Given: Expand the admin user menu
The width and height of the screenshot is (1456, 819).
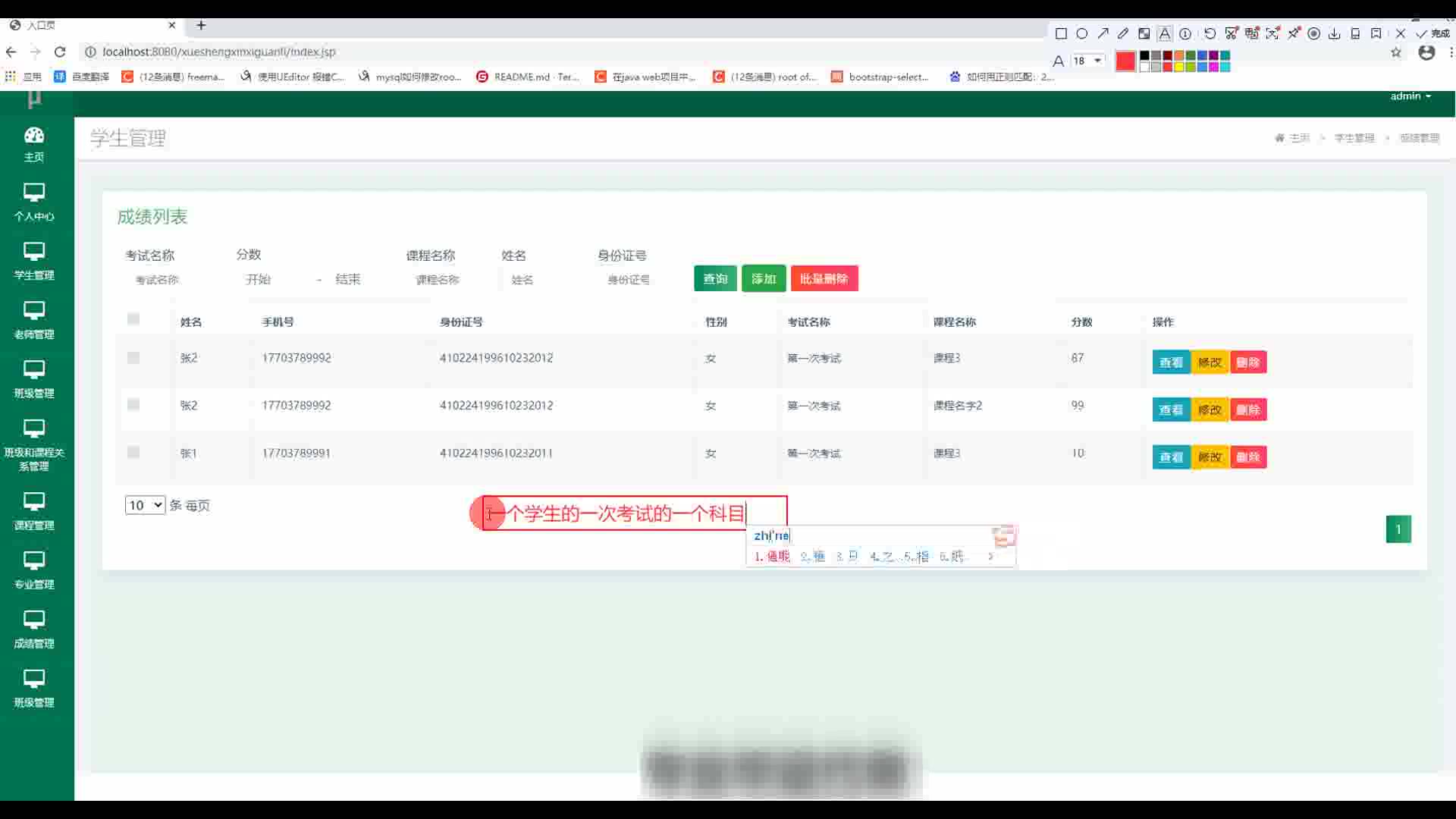Looking at the screenshot, I should [1410, 96].
